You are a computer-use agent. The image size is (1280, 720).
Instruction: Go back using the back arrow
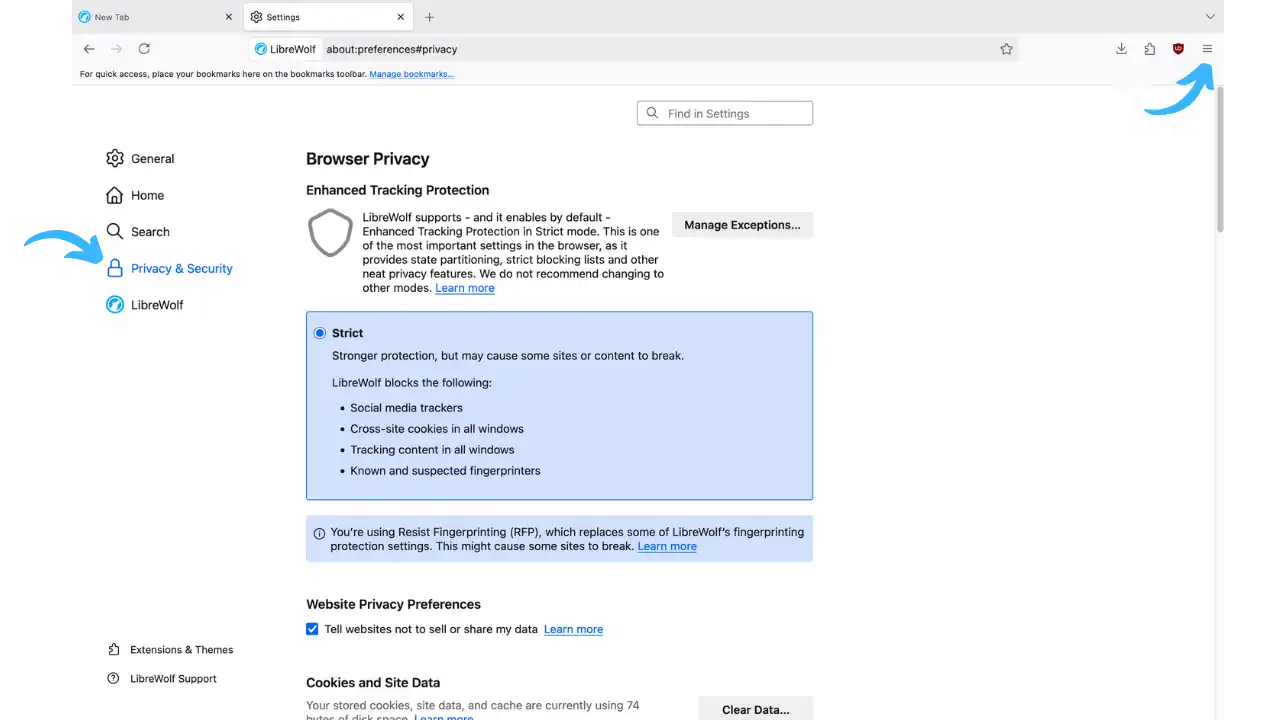click(89, 49)
